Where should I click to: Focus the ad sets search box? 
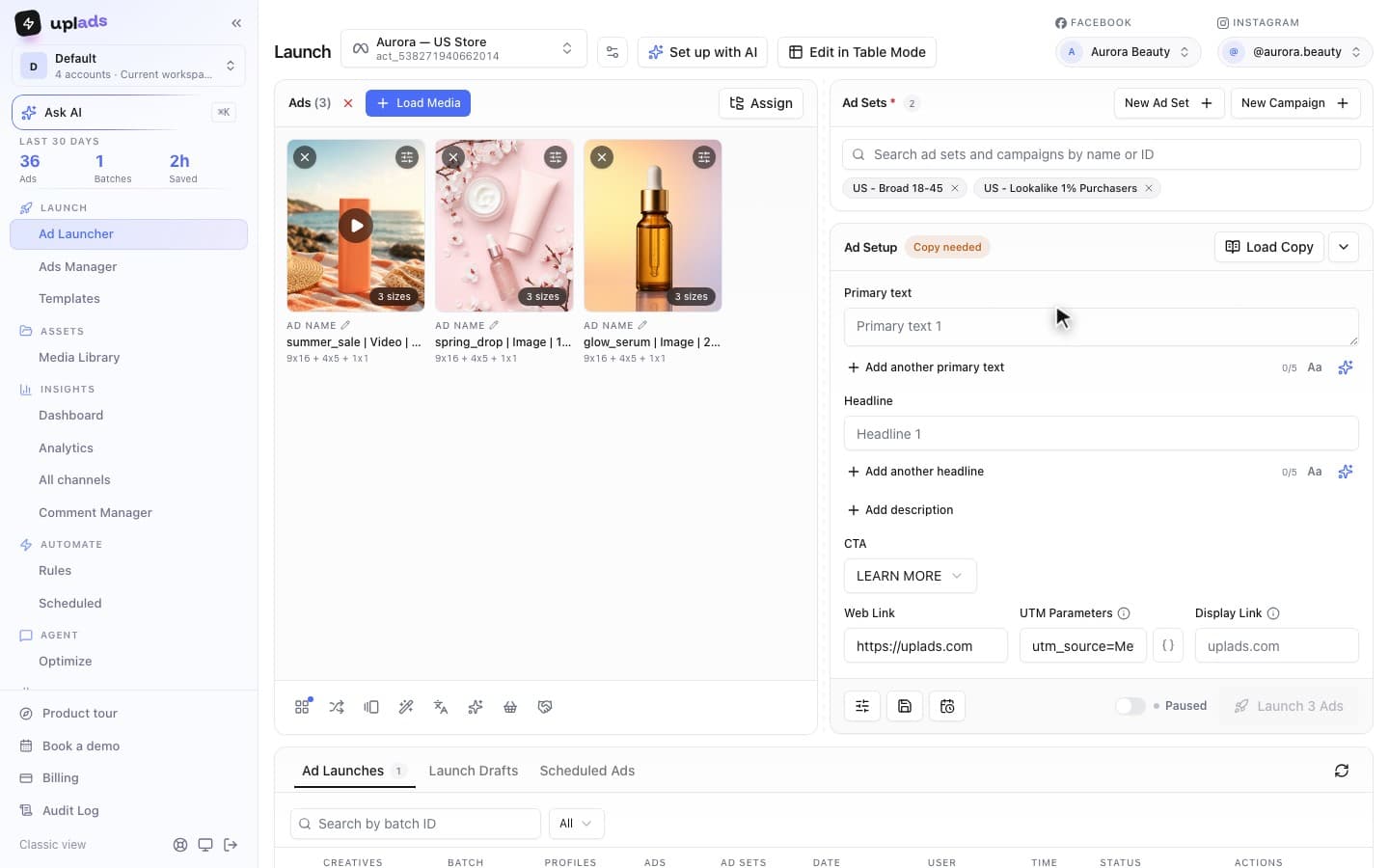[1101, 154]
